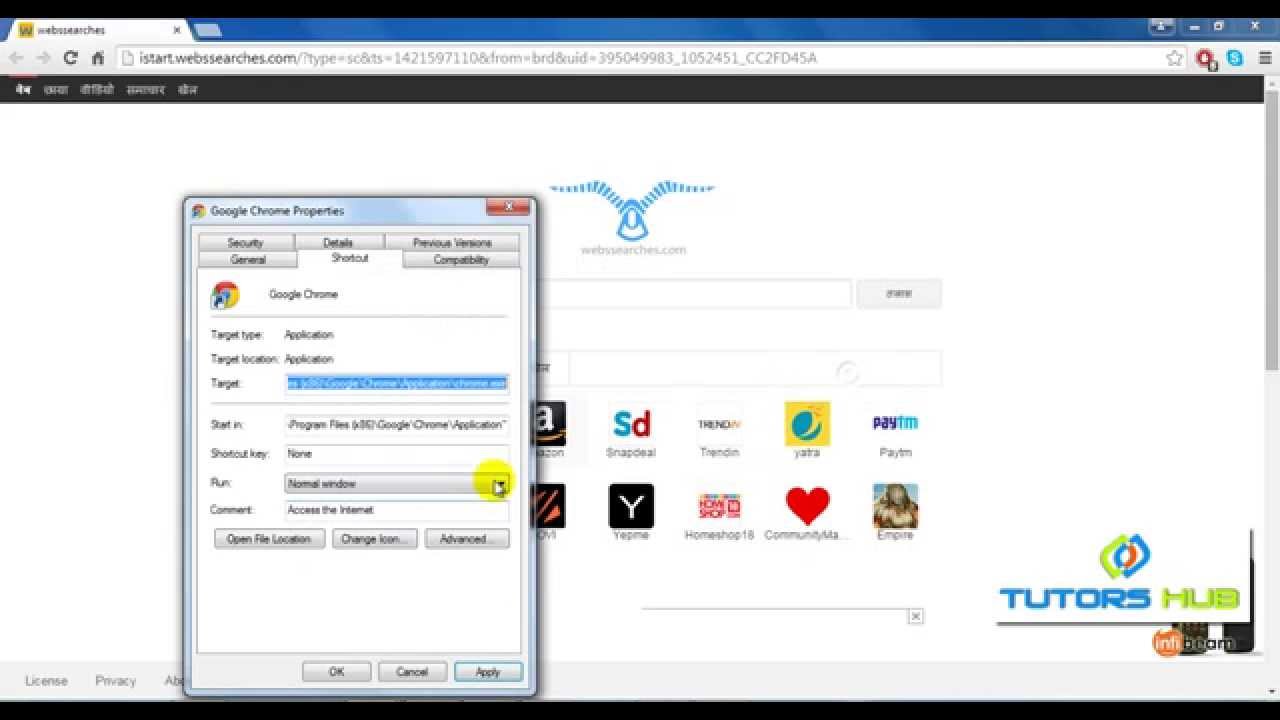Reload the page with the refresh icon

70,58
